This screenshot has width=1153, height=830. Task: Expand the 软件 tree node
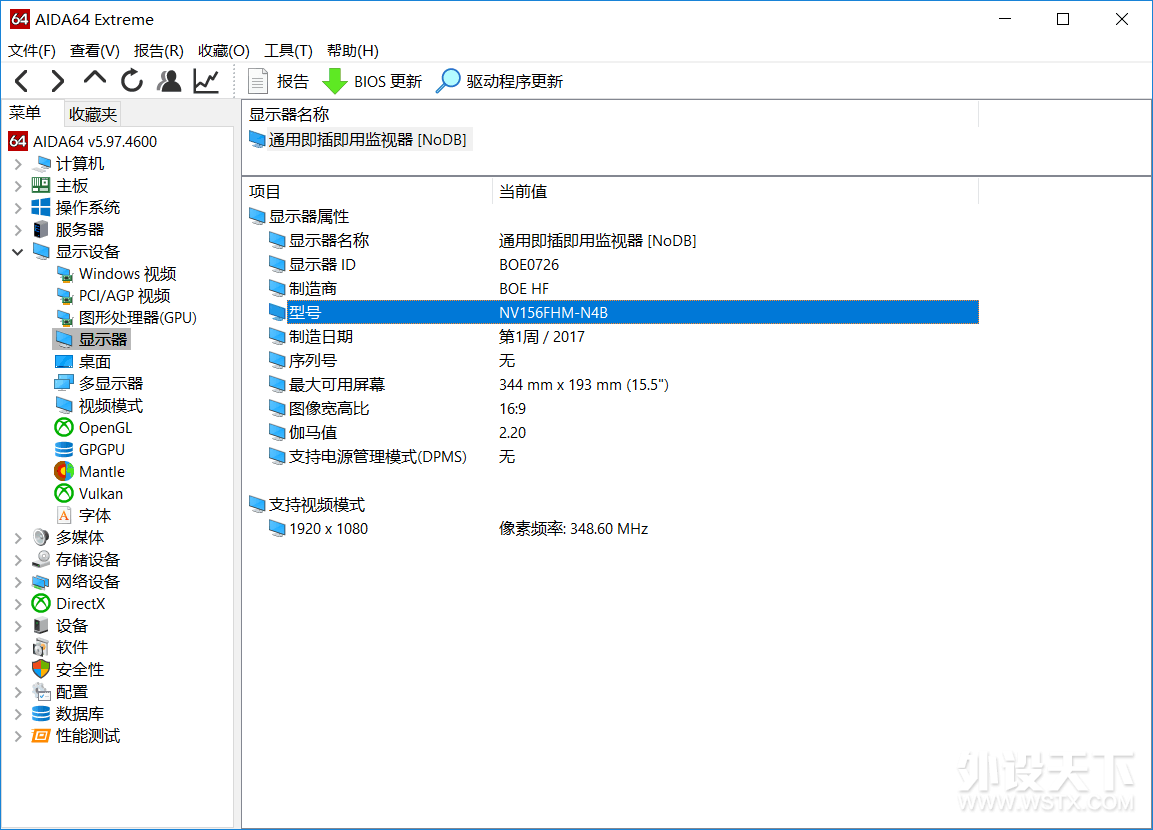coord(18,648)
